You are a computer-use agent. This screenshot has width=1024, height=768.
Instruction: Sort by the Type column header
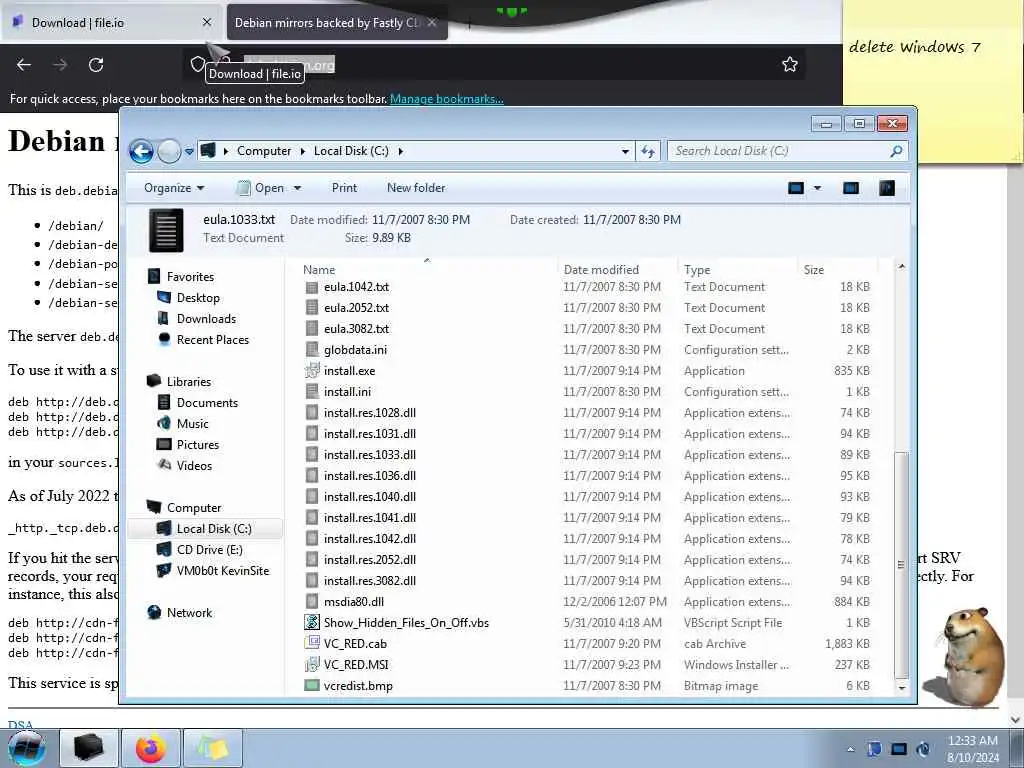pyautogui.click(x=697, y=270)
